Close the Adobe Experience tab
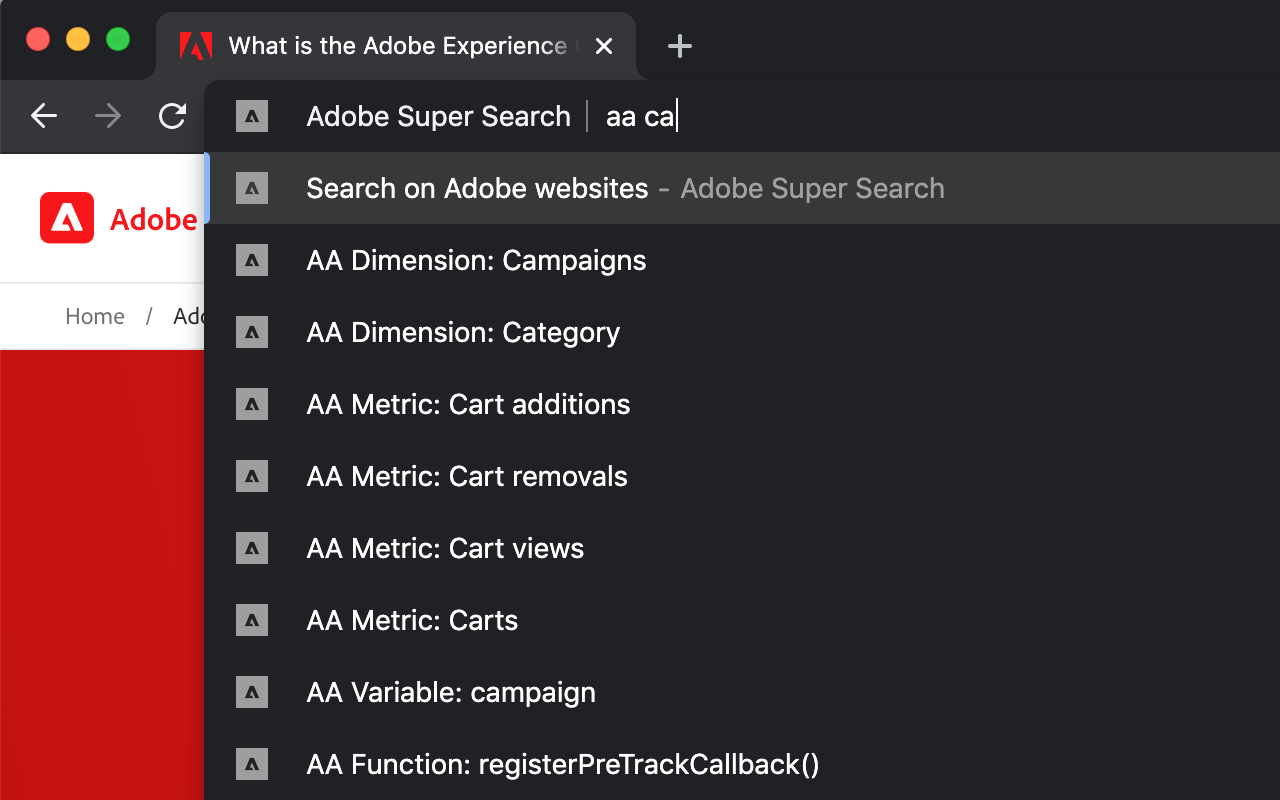The height and width of the screenshot is (800, 1280). tap(604, 46)
